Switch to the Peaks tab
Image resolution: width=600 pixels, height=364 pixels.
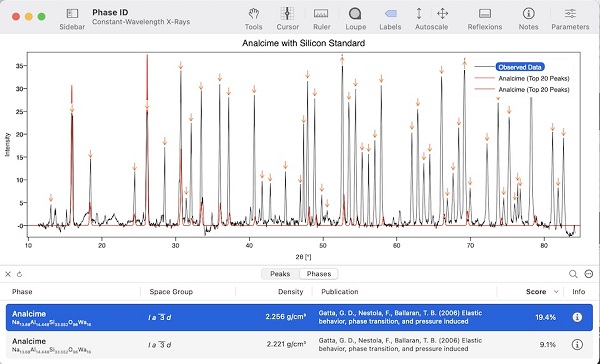pos(280,274)
